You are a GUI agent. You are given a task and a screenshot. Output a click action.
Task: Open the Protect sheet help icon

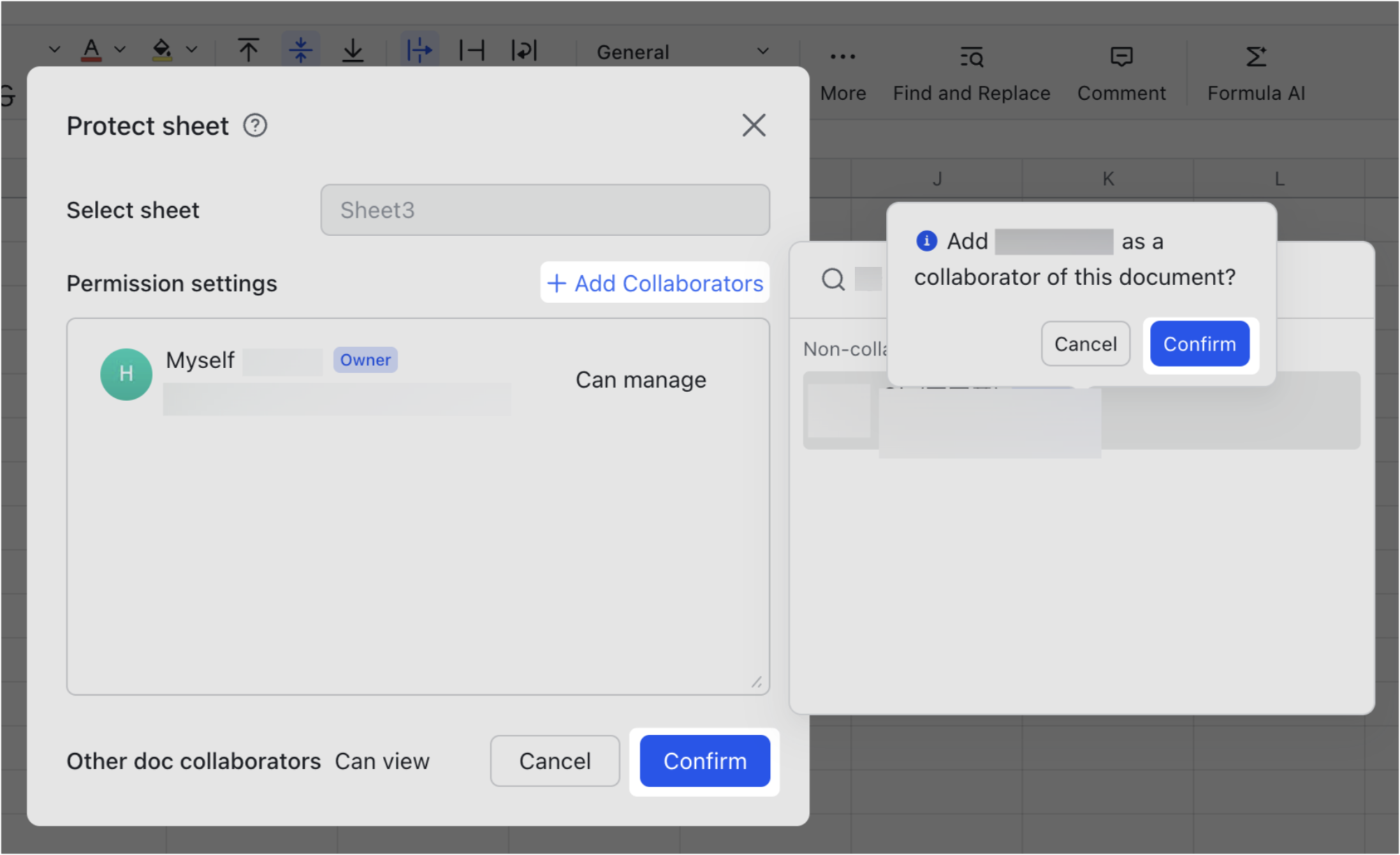(255, 126)
